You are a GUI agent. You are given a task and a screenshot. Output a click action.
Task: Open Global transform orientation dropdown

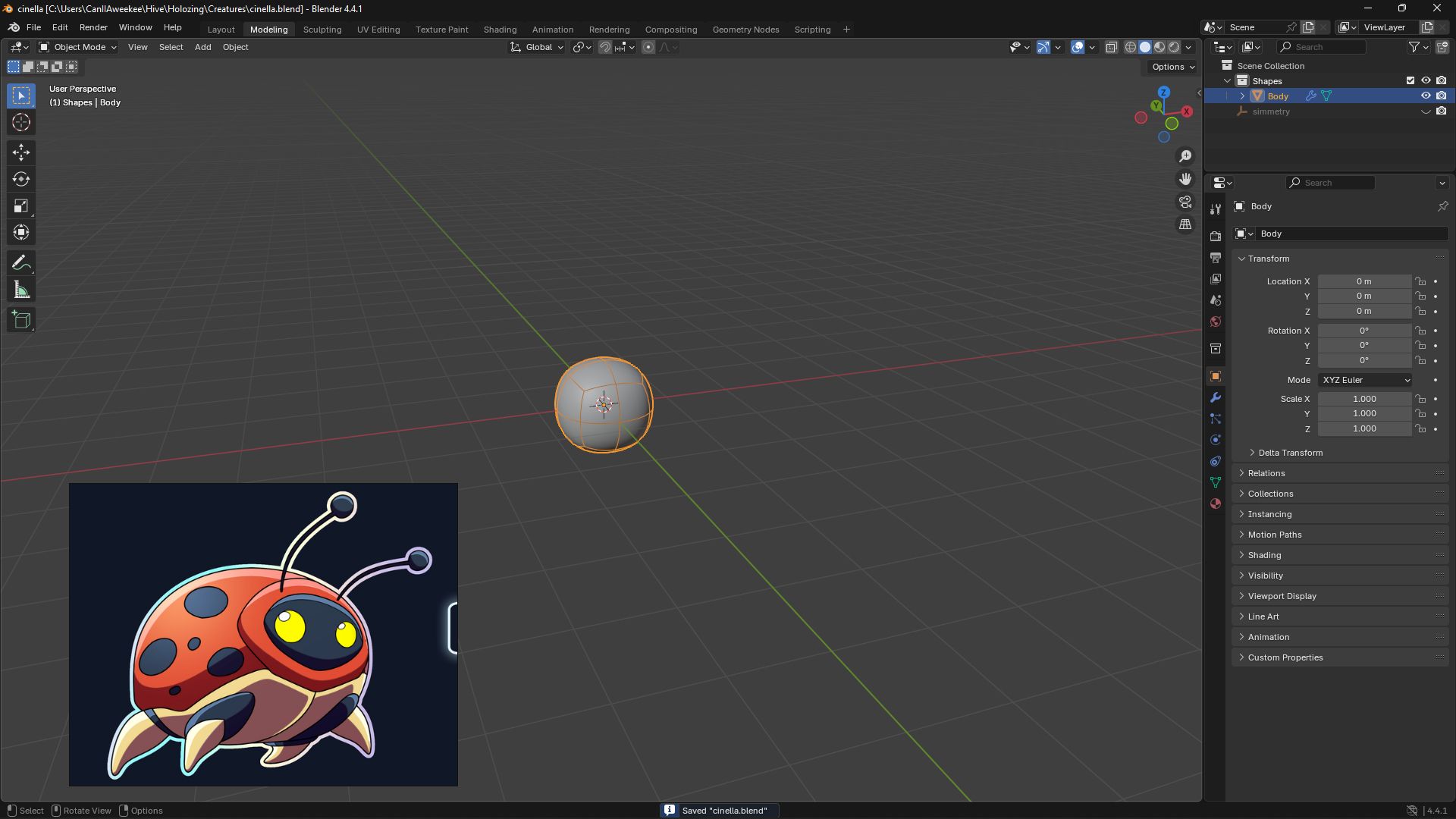537,47
